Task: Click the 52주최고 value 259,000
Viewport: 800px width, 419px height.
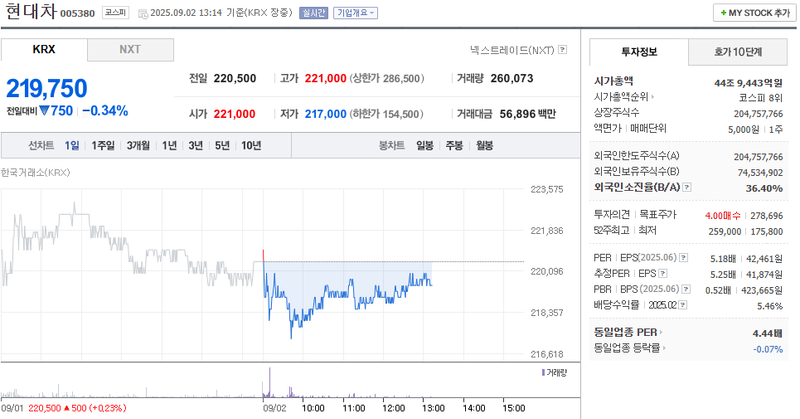Action: [724, 232]
